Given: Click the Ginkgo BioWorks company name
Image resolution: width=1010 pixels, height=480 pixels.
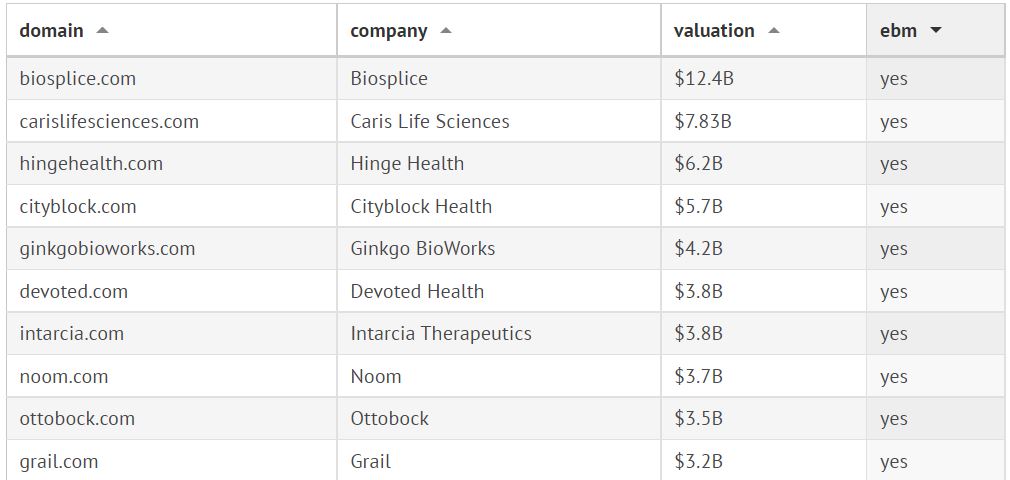Looking at the screenshot, I should click(x=423, y=249).
